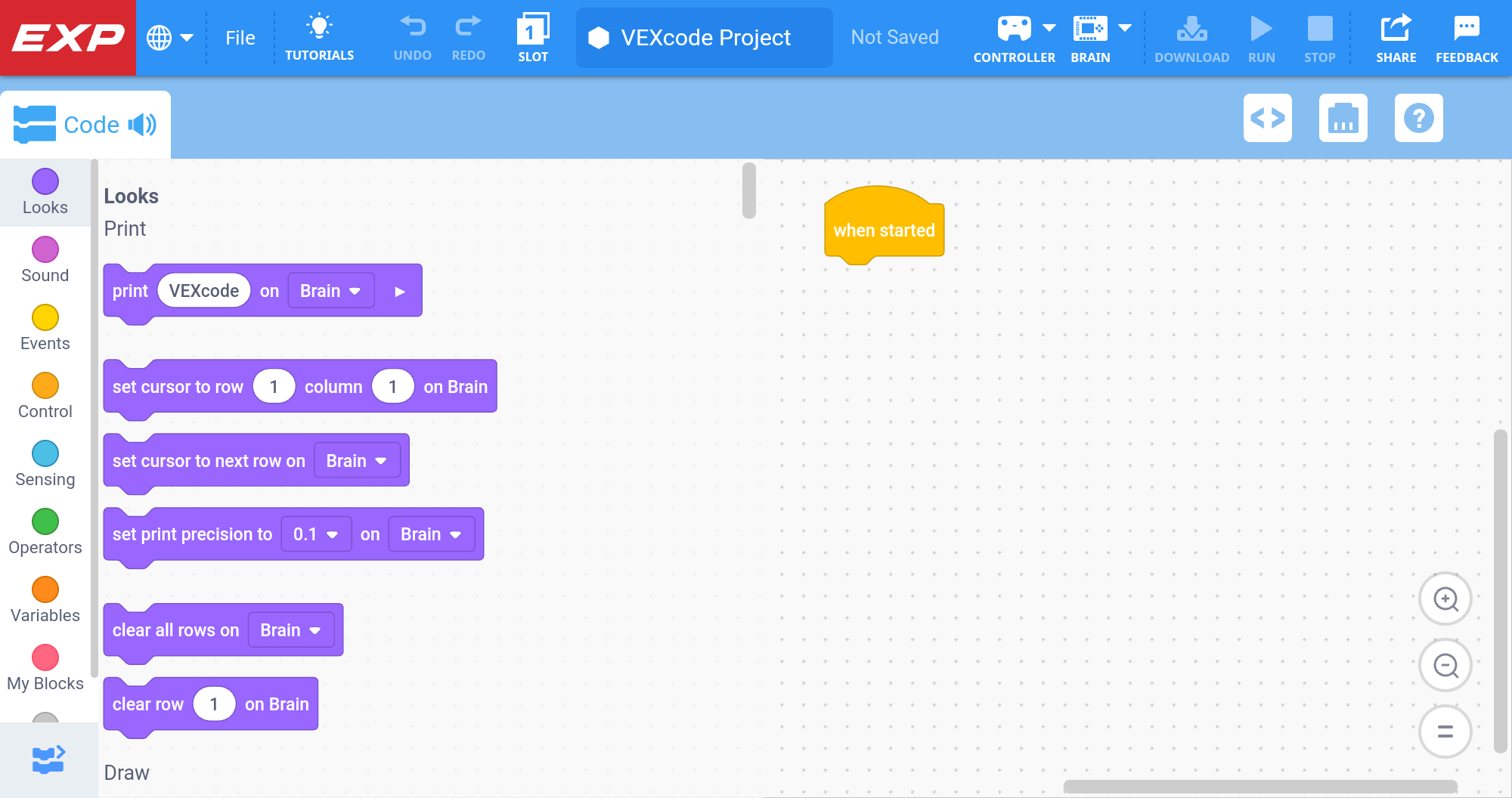
Task: Toggle the code viewer
Action: coord(1268,119)
